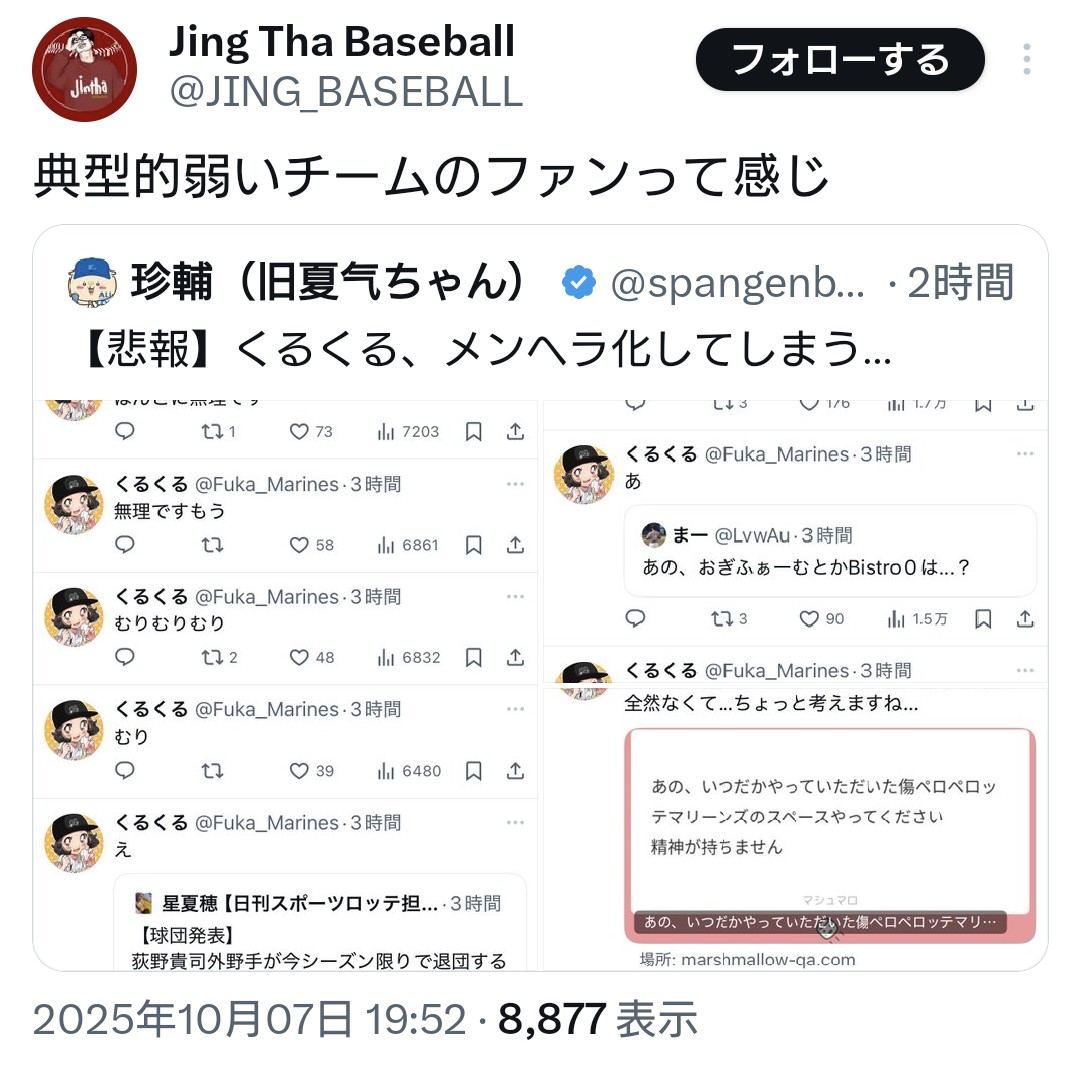Bookmark the あ tweet with 1.5万 views
1080x1073 pixels.
tap(983, 619)
